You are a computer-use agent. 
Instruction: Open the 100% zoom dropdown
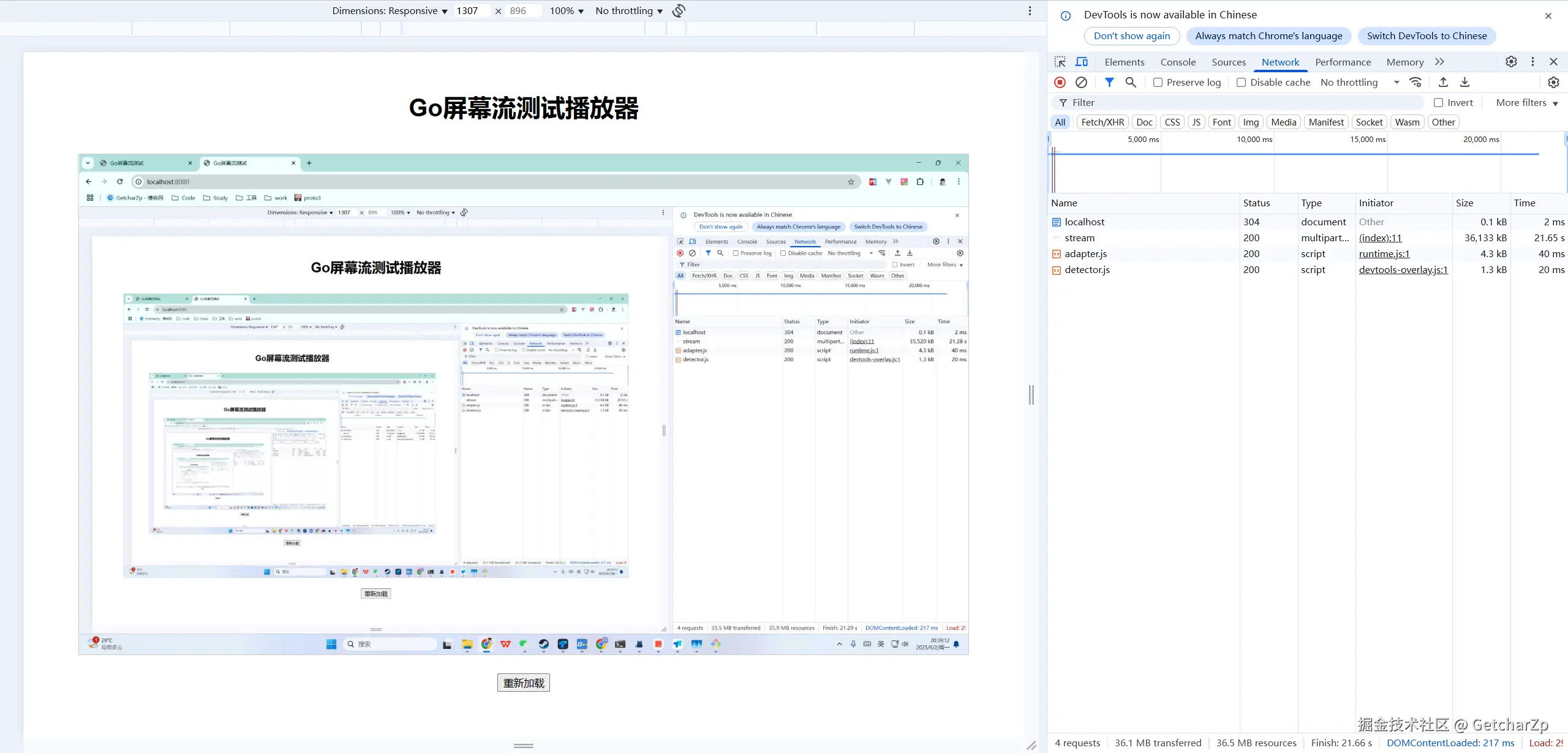coord(566,11)
